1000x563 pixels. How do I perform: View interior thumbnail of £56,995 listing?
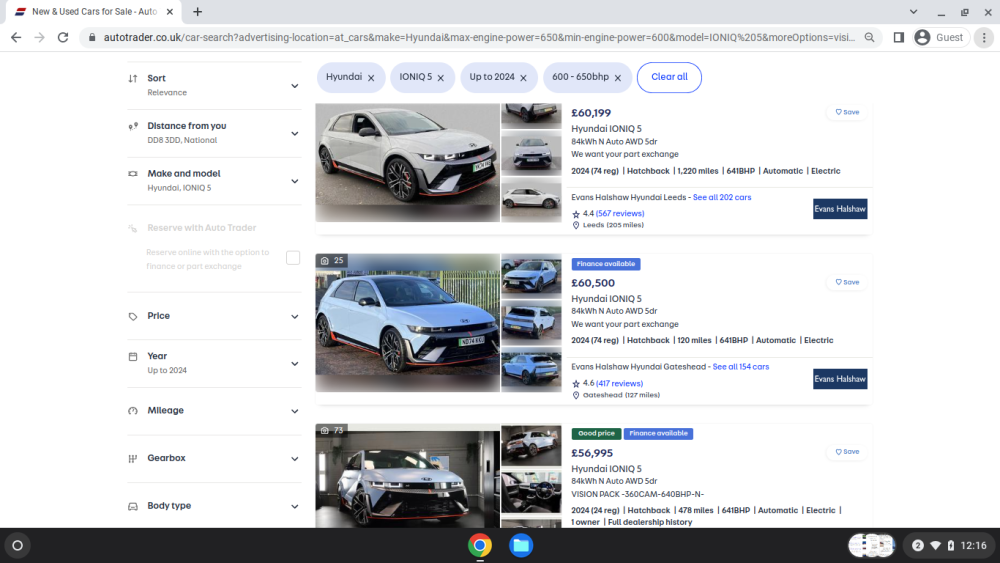pyautogui.click(x=531, y=492)
